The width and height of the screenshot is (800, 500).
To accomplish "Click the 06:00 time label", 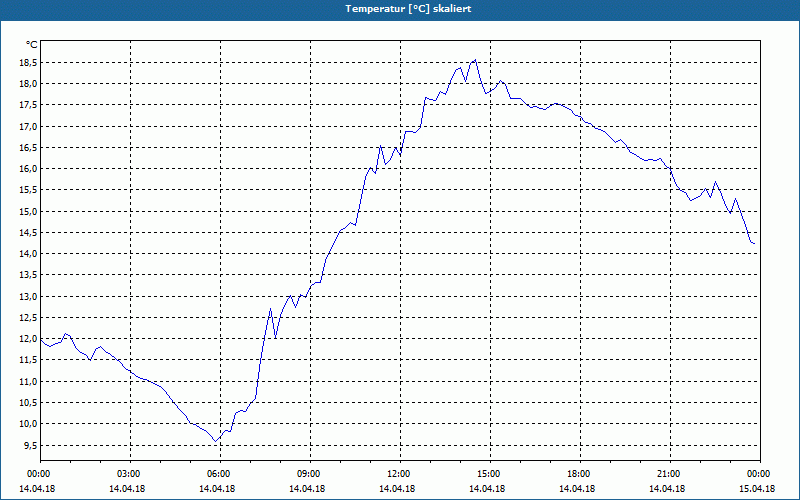I will click(218, 474).
